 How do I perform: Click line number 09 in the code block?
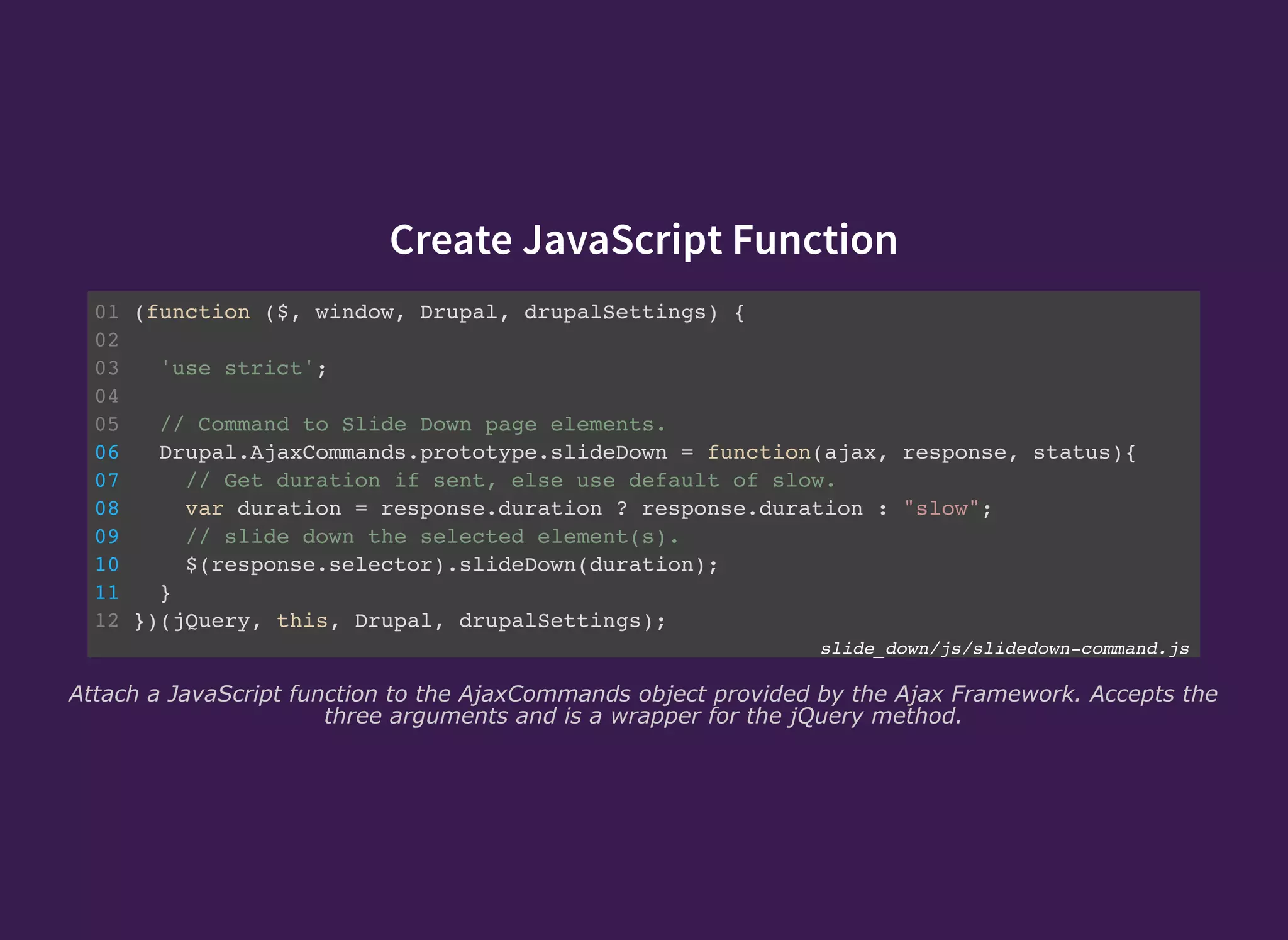pos(107,536)
